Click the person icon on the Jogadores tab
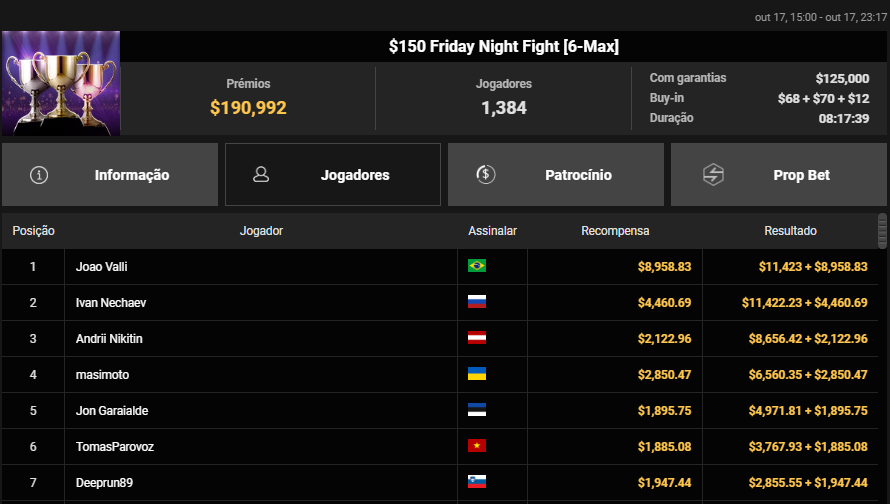Viewport: 890px width, 504px height. tap(261, 175)
